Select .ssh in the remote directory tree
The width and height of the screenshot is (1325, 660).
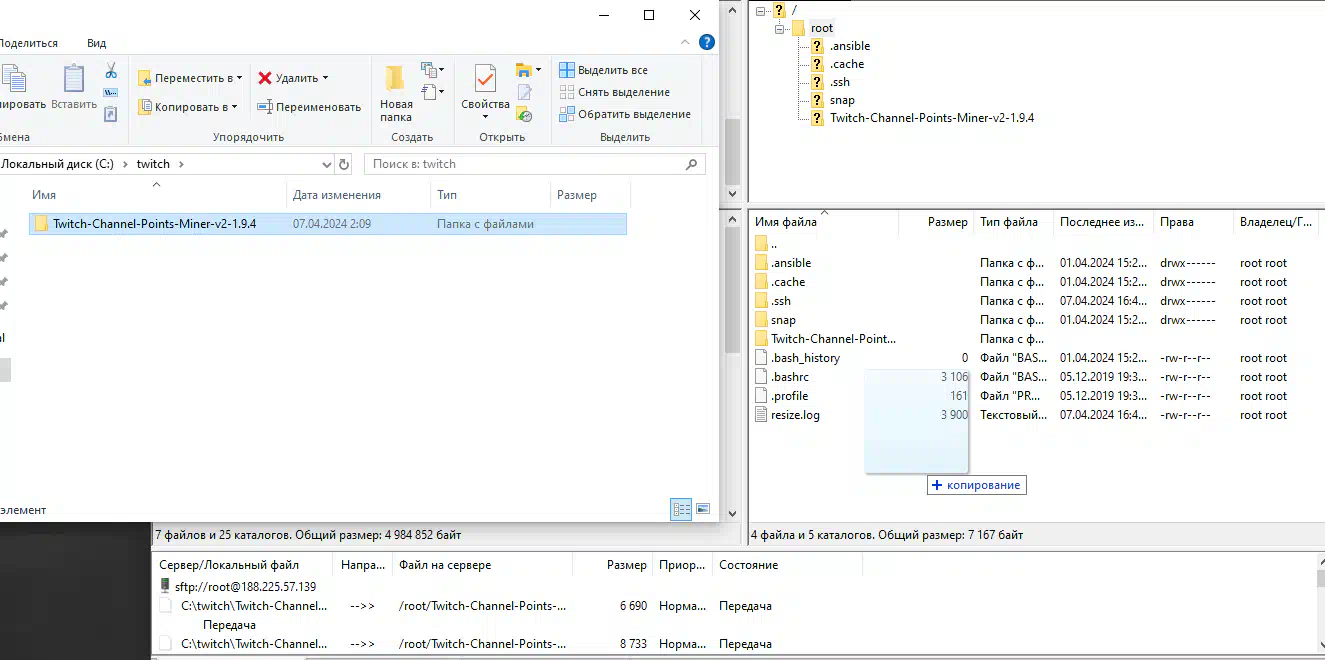tap(840, 82)
